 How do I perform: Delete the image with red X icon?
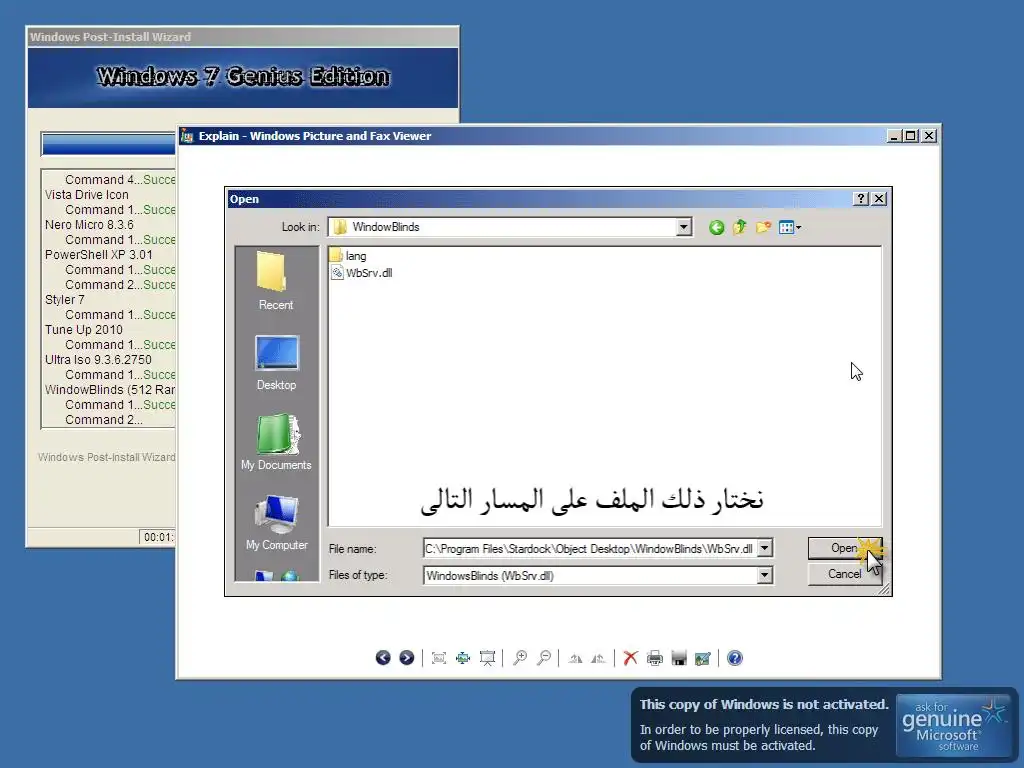(x=630, y=658)
